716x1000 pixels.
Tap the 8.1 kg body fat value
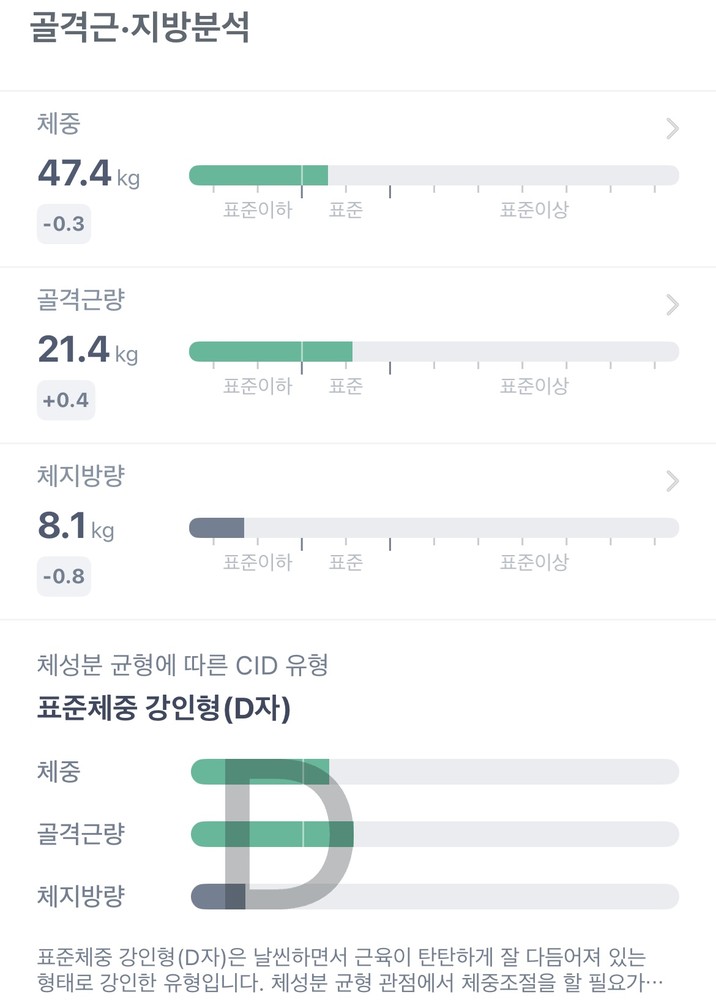[x=76, y=527]
